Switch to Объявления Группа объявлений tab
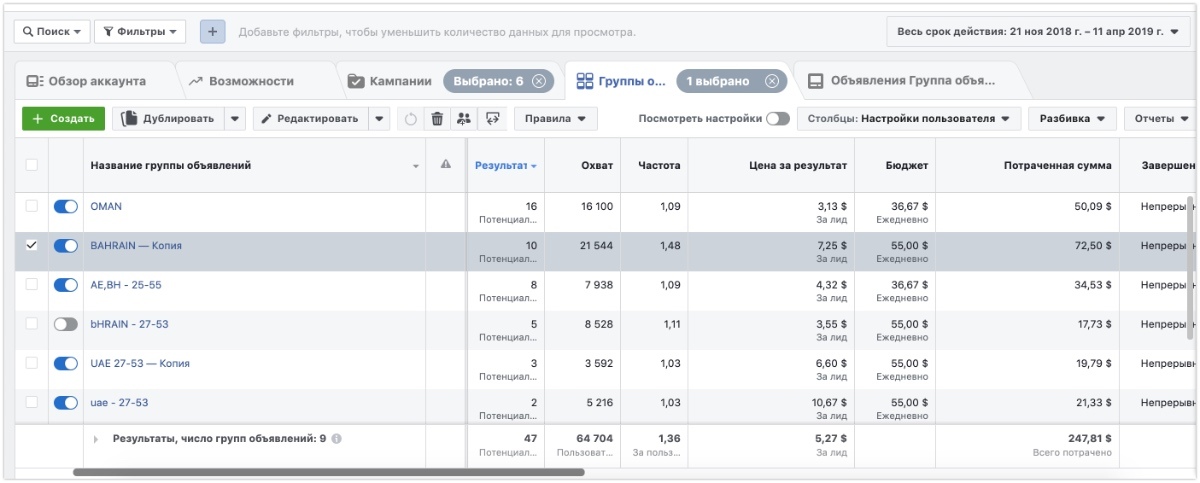1200x483 pixels. click(x=910, y=81)
